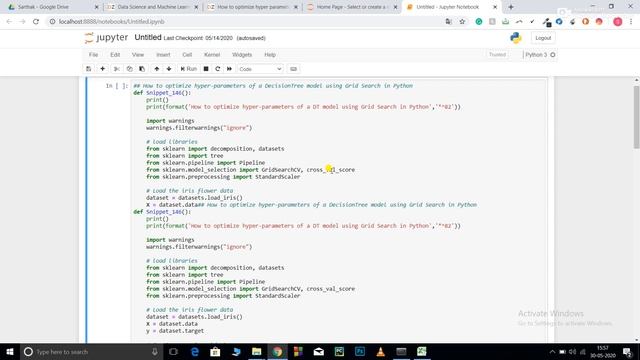This screenshot has height=360, width=640.
Task: Click the localhost address bar
Action: point(245,22)
